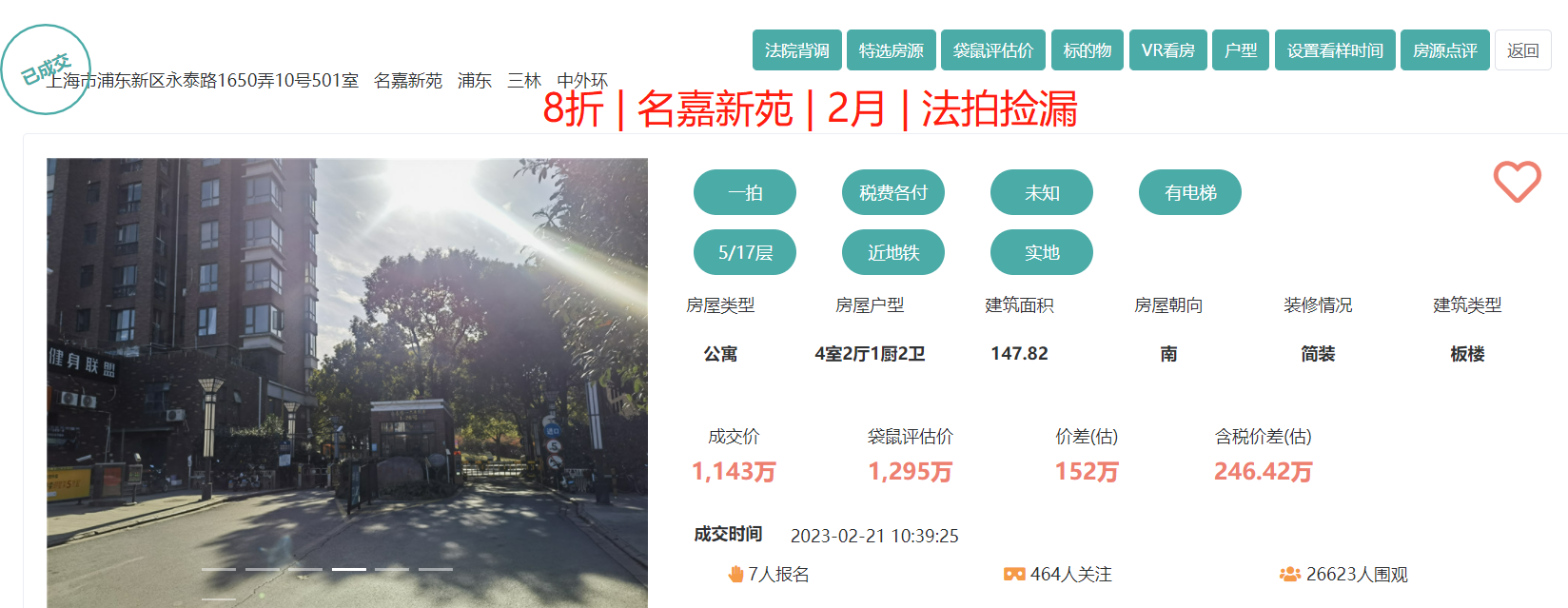
Task: Show the 户型 floor plan
Action: click(1241, 50)
